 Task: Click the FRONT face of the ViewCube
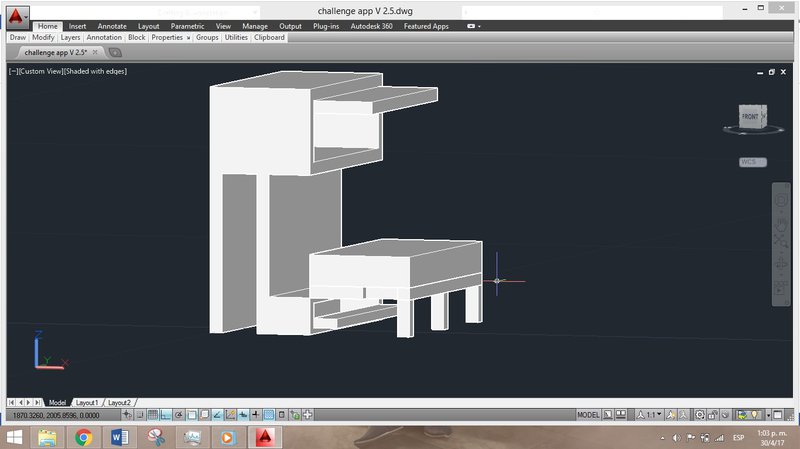(750, 118)
